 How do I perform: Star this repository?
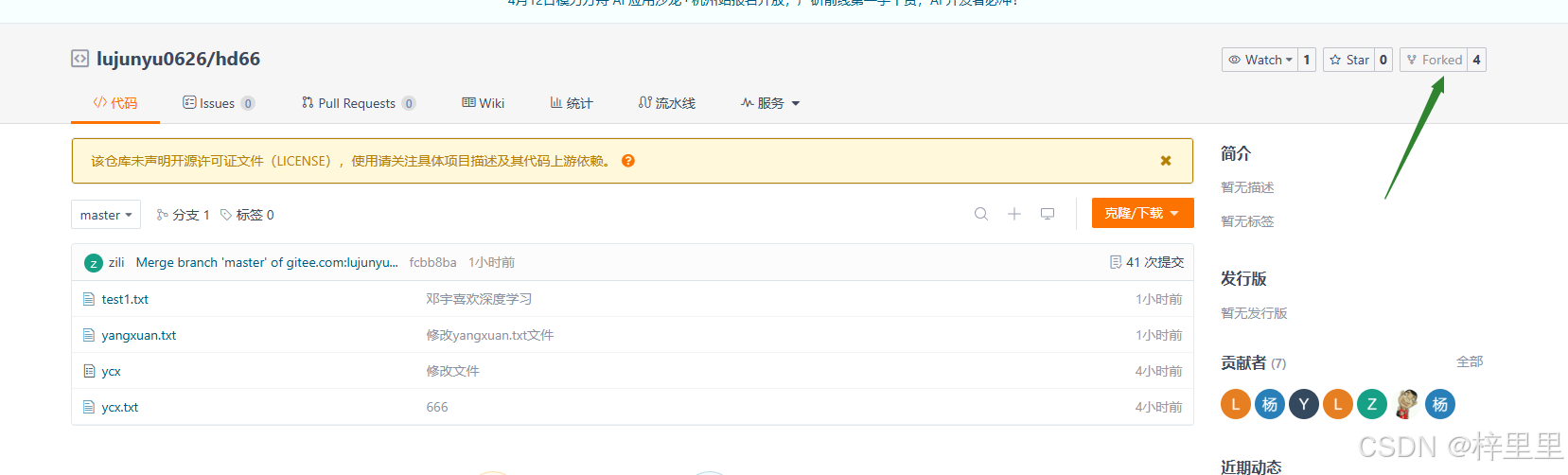point(1348,60)
